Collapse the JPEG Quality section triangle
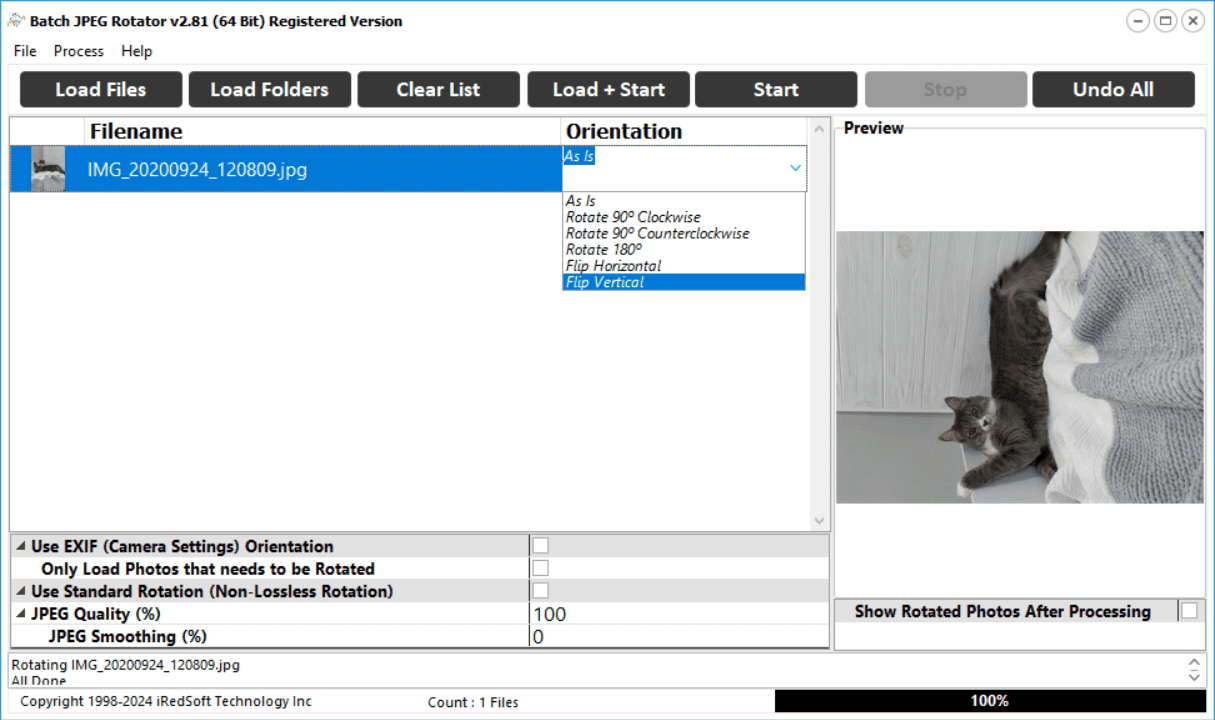The width and height of the screenshot is (1215, 720). point(21,614)
